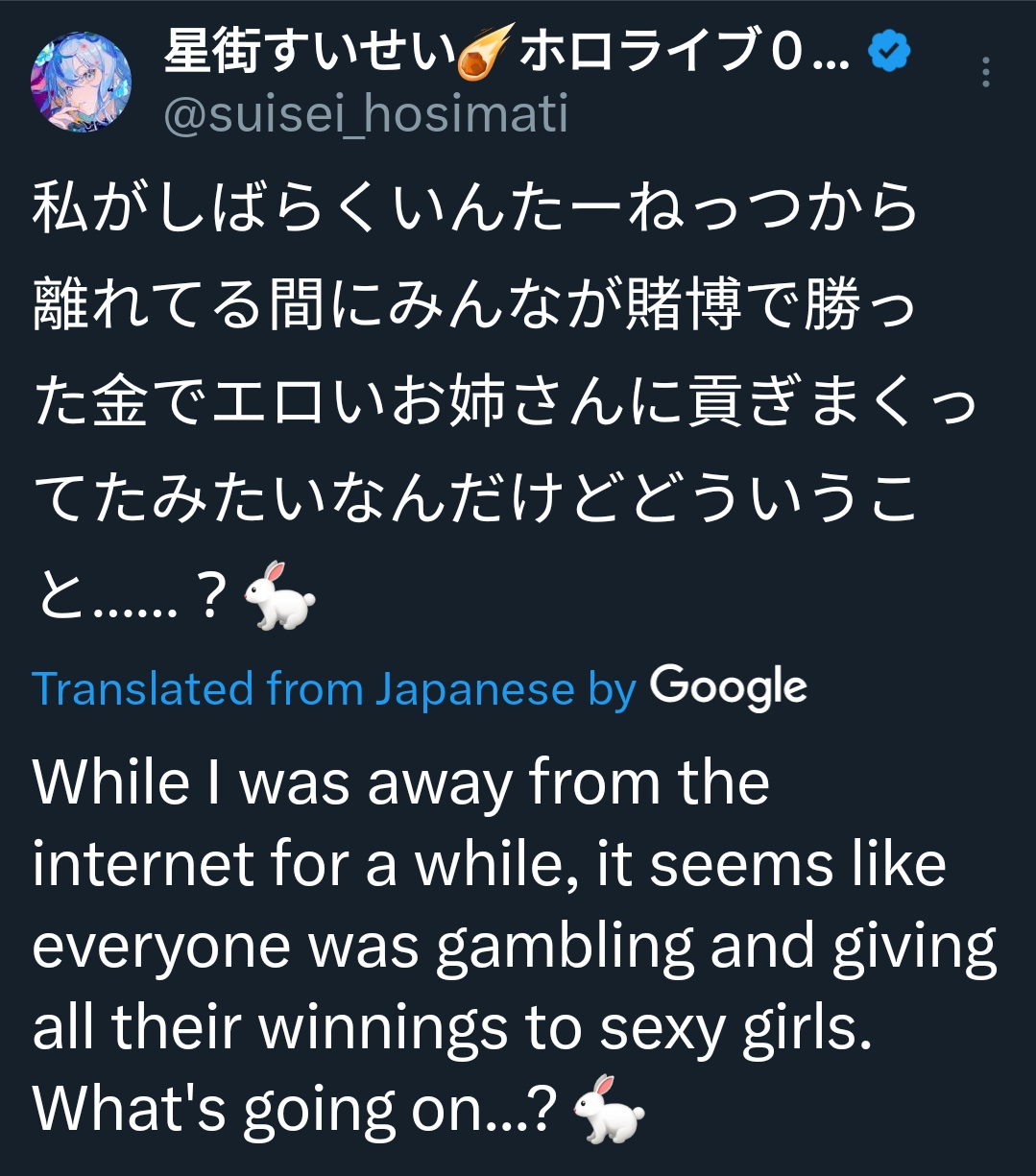1036x1176 pixels.
Task: Click the words "sexy girls" in the translation
Action: pos(735,1029)
